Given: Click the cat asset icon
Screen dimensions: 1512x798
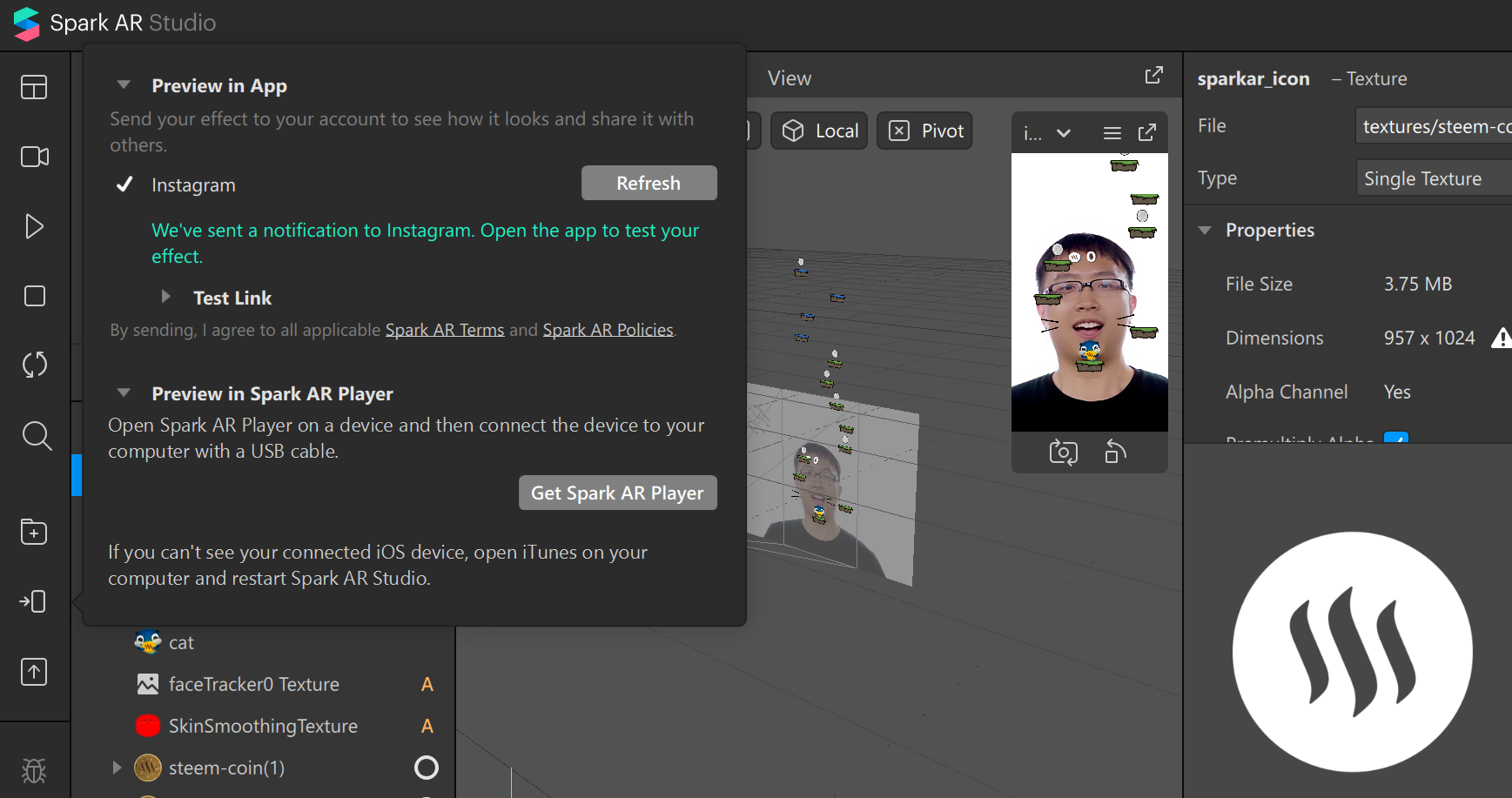Looking at the screenshot, I should click(148, 642).
